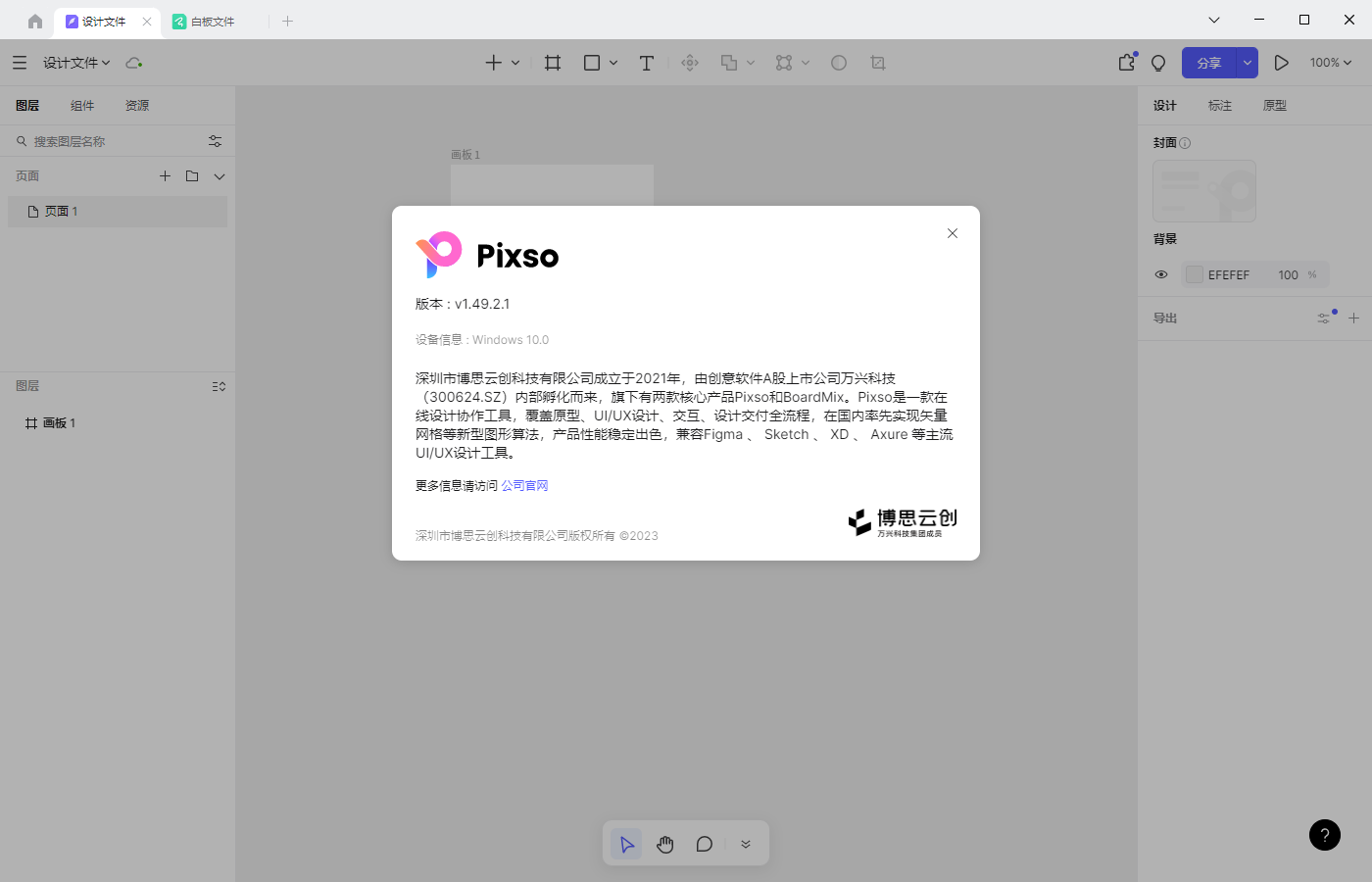Screen dimensions: 1372x882
Task: Click the EFEFEF hex color field
Action: [1229, 275]
